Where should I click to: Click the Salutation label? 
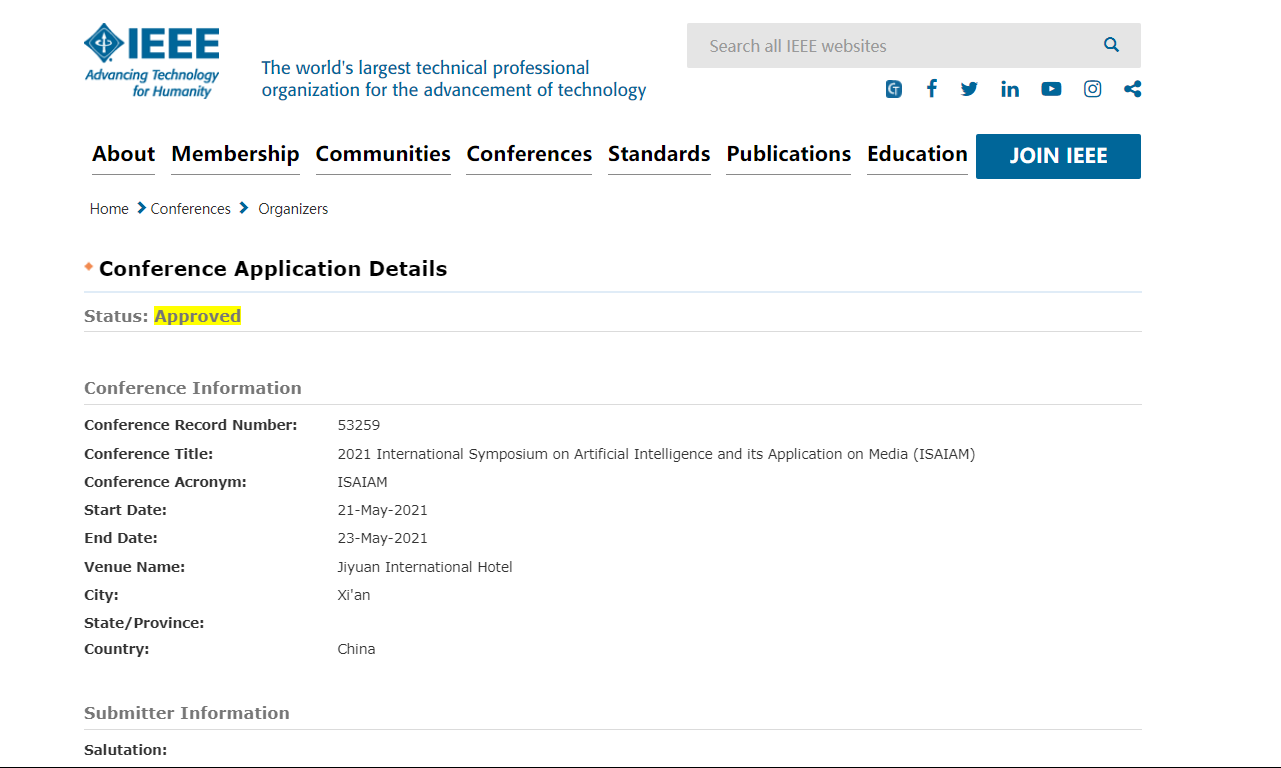click(x=126, y=750)
